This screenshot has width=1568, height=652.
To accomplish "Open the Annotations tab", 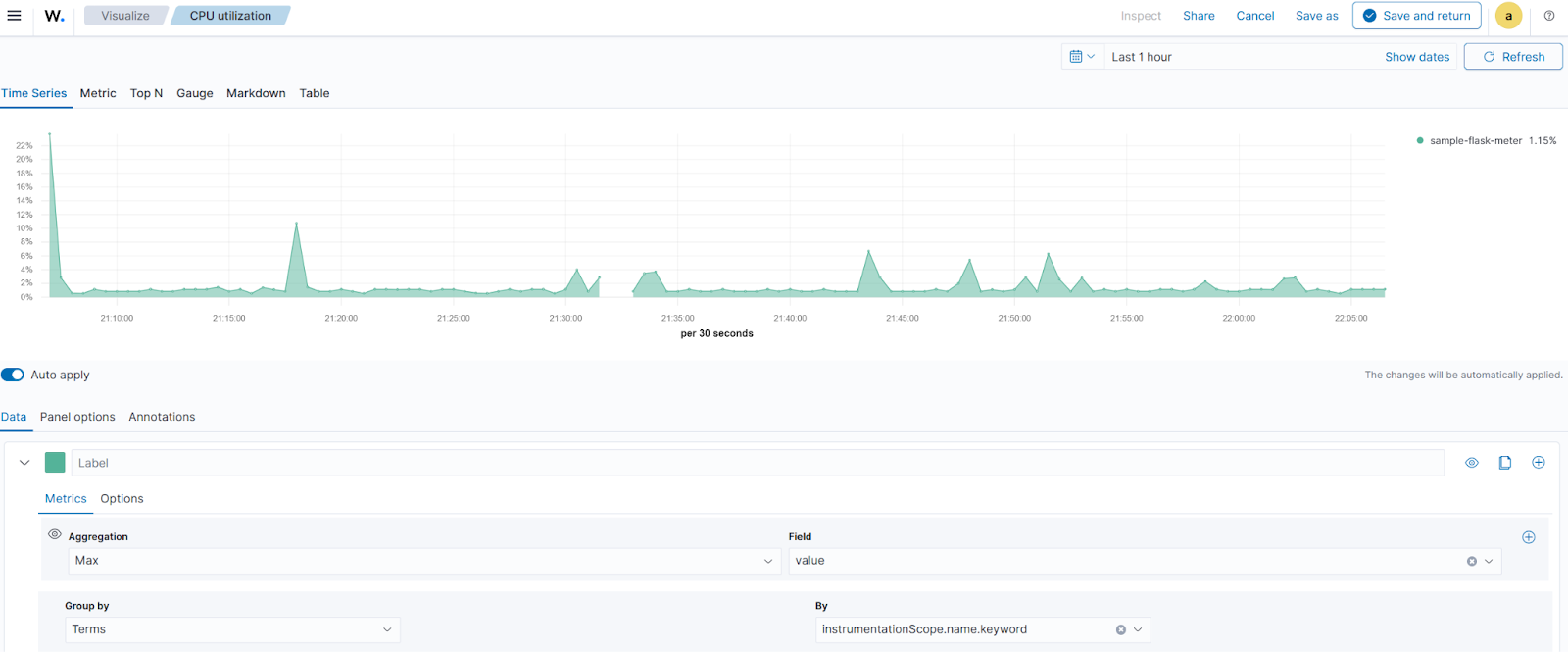I will tap(162, 417).
